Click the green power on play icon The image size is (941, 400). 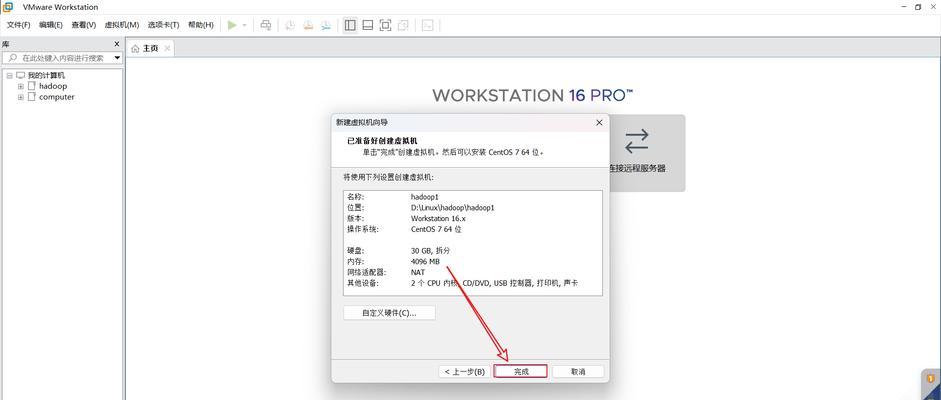[x=232, y=25]
